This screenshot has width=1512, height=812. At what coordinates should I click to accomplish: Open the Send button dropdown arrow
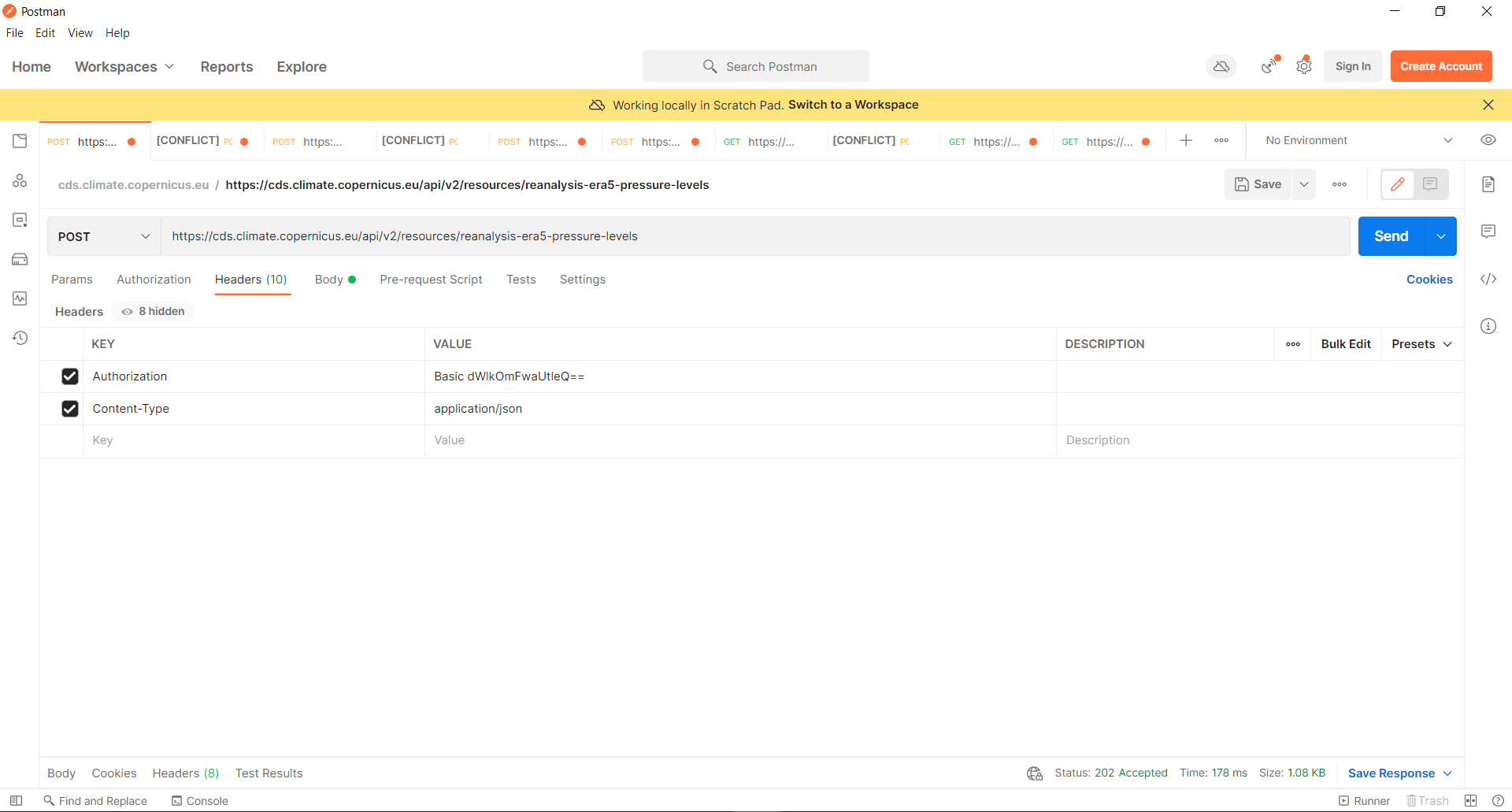tap(1441, 236)
